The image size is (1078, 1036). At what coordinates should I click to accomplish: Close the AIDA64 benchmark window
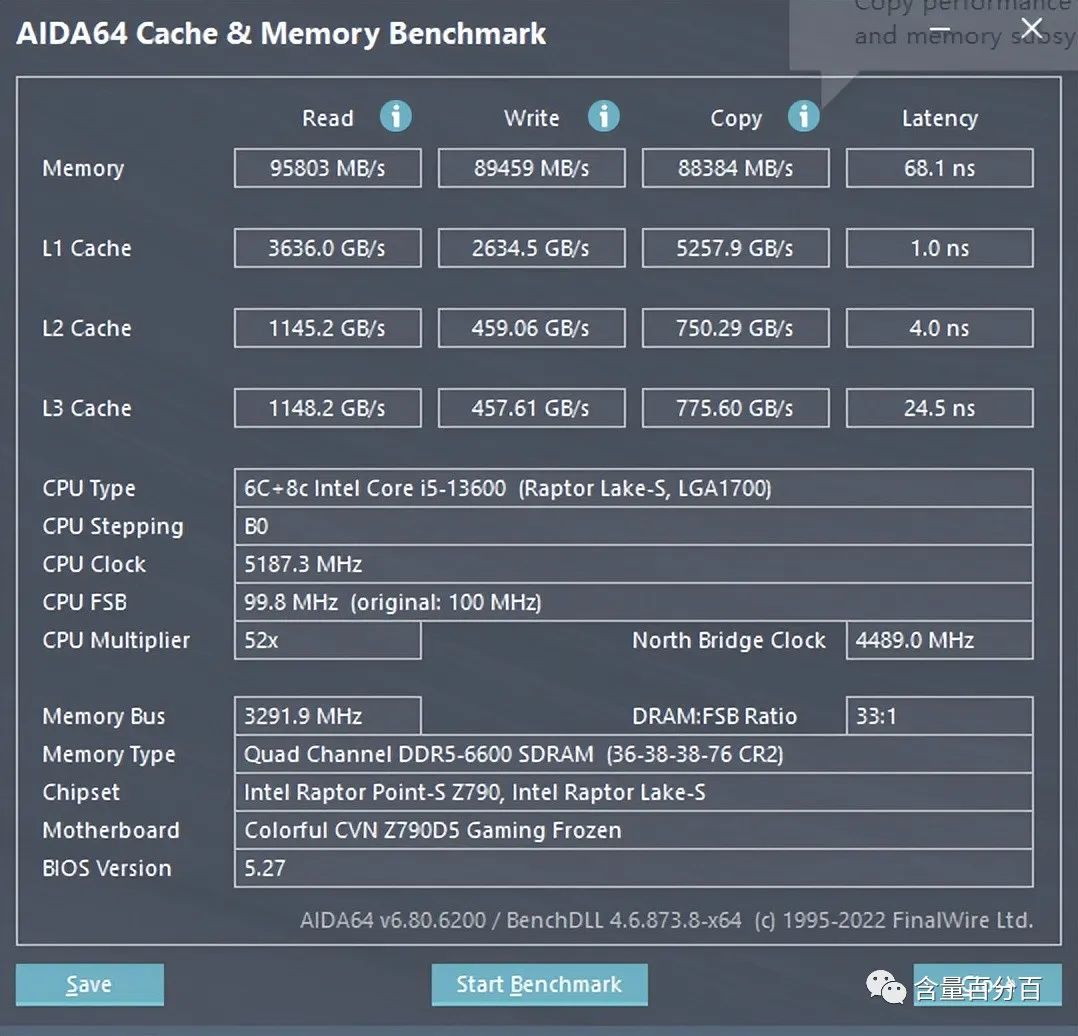click(1031, 28)
